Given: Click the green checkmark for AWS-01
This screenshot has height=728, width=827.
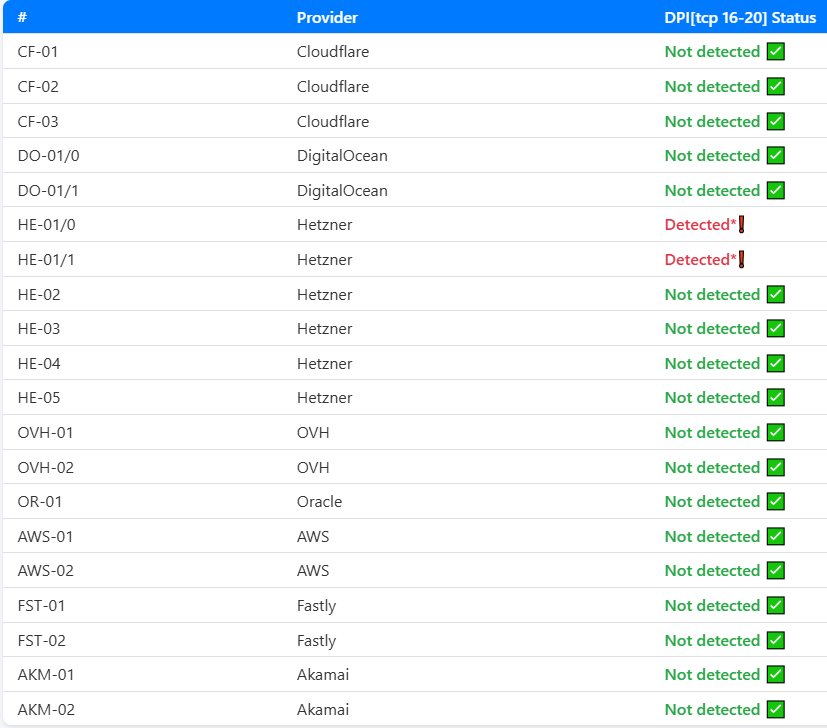Looking at the screenshot, I should pyautogui.click(x=775, y=537).
